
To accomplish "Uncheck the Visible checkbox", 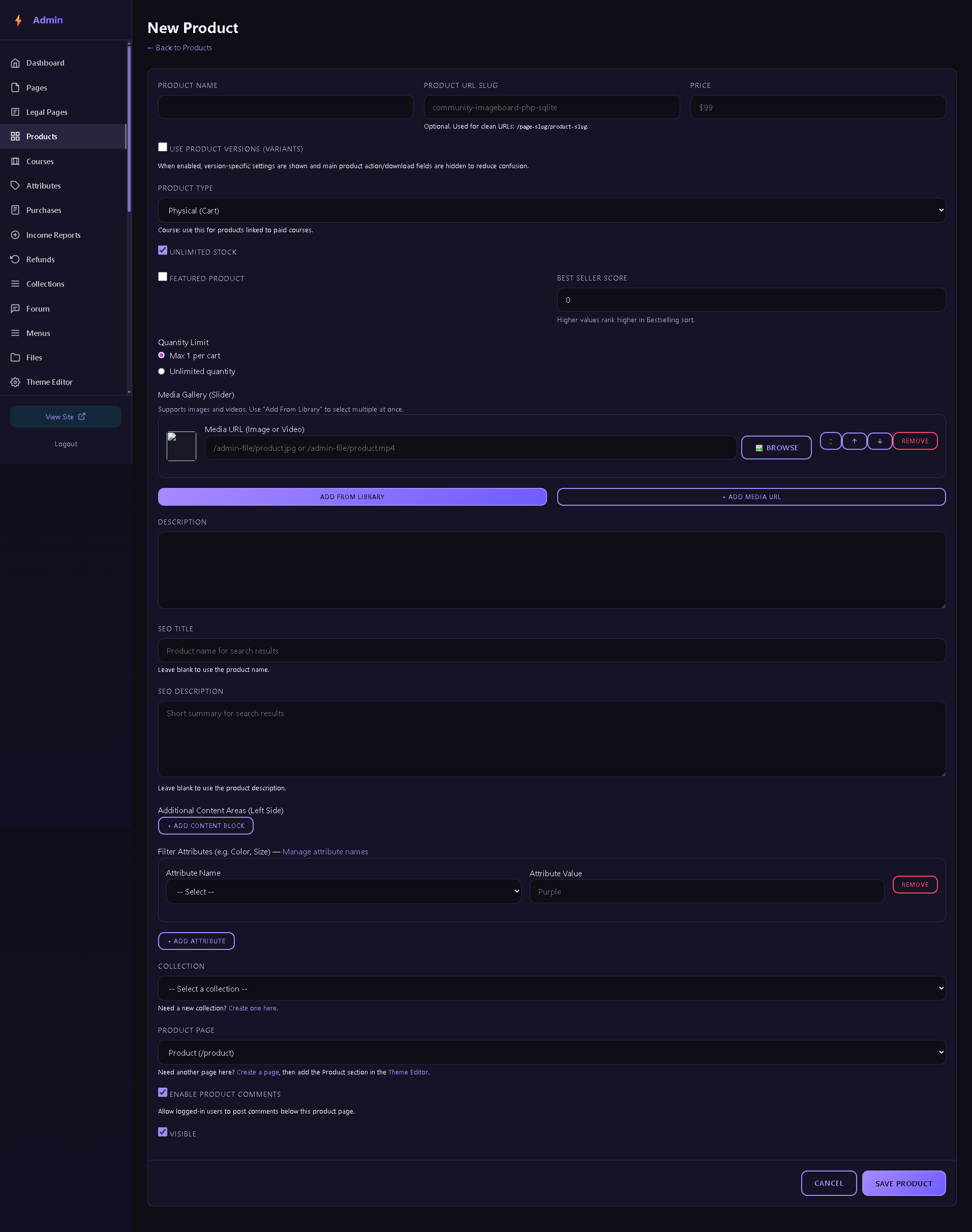I will point(163,1132).
